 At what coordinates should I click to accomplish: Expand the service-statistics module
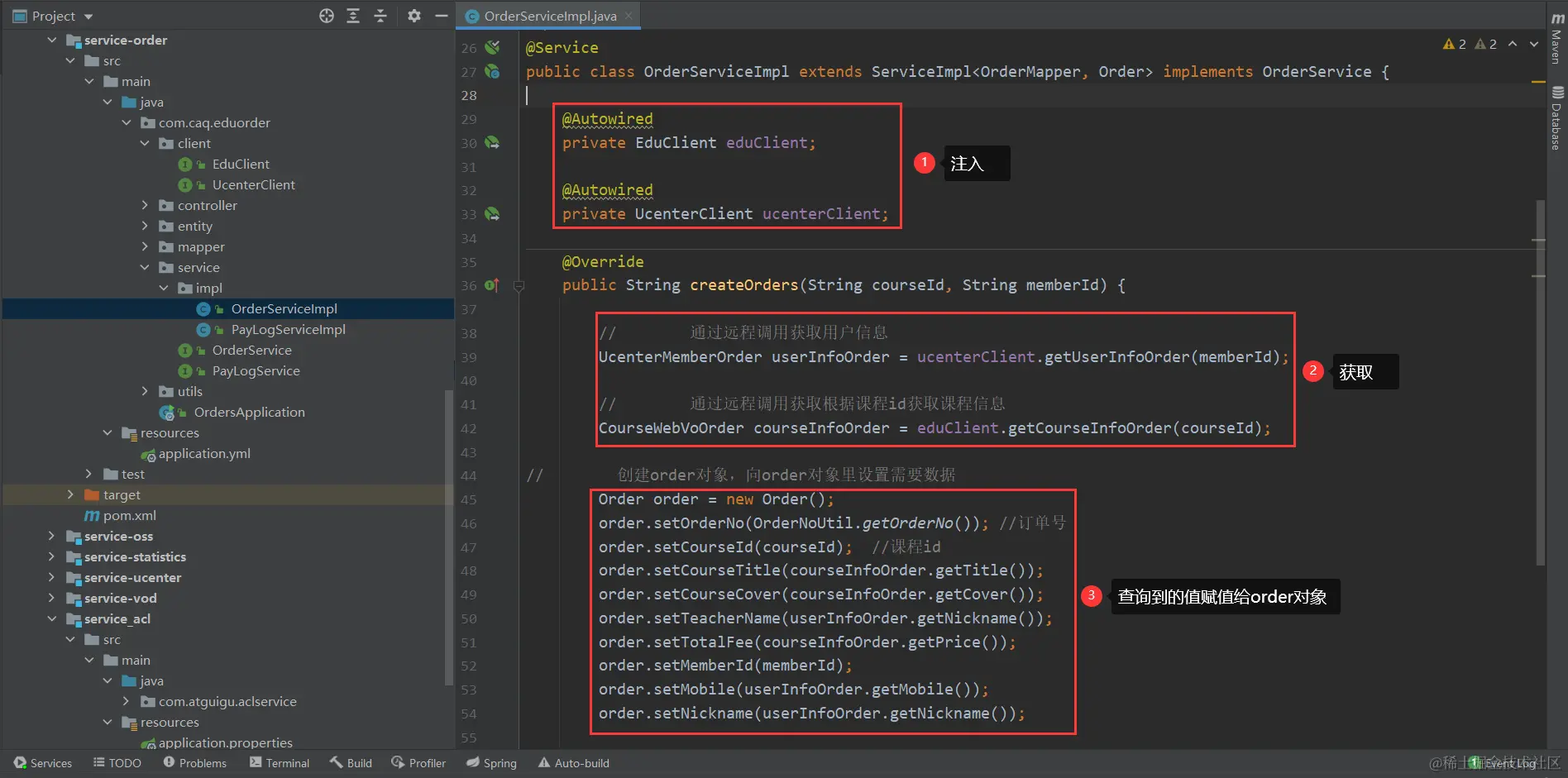tap(52, 556)
